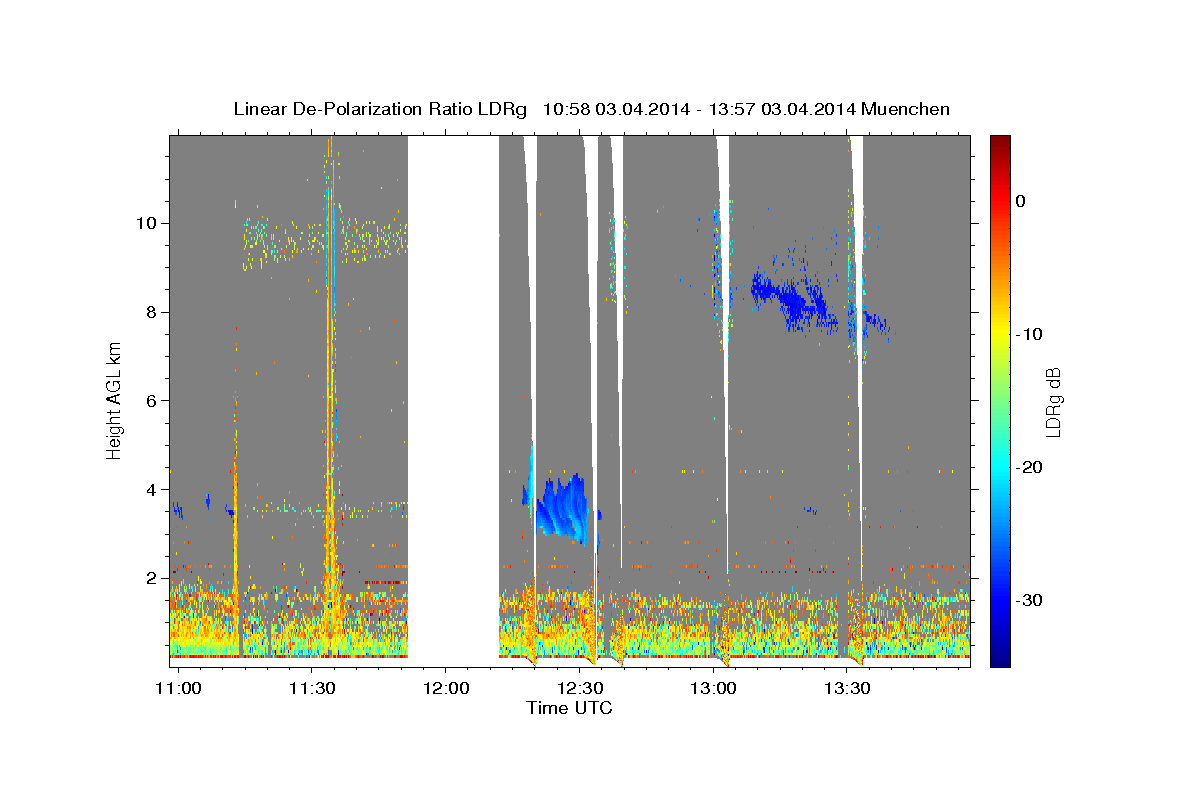
Task: Click the colorbar value '-10'
Action: pyautogui.click(x=1029, y=334)
